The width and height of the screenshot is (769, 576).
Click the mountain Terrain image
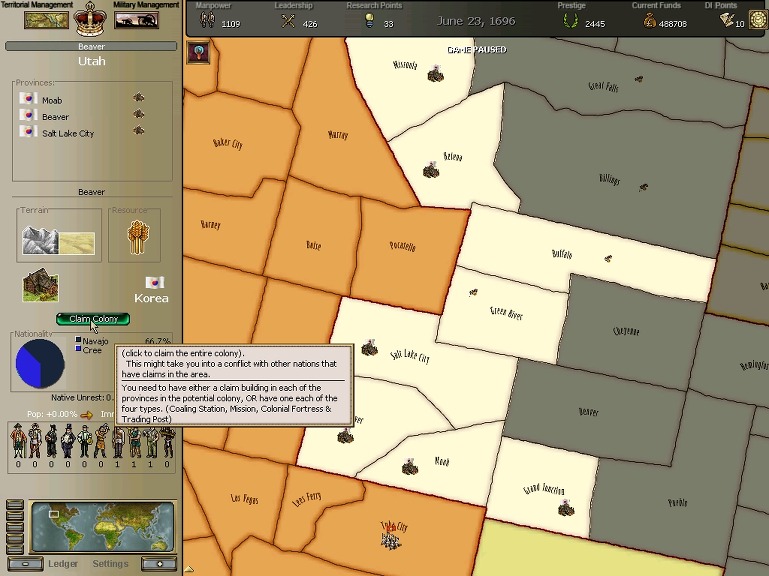tap(40, 240)
